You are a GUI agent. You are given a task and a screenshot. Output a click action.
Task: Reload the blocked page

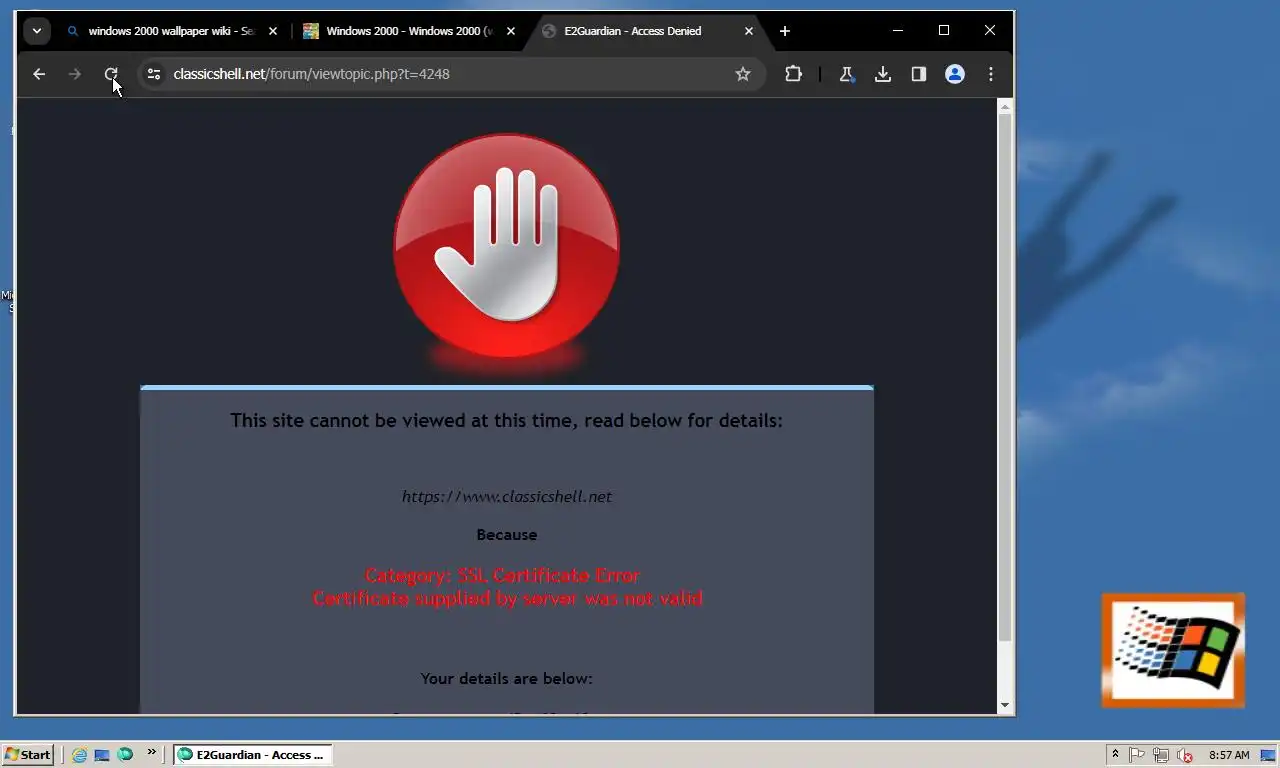[x=111, y=74]
